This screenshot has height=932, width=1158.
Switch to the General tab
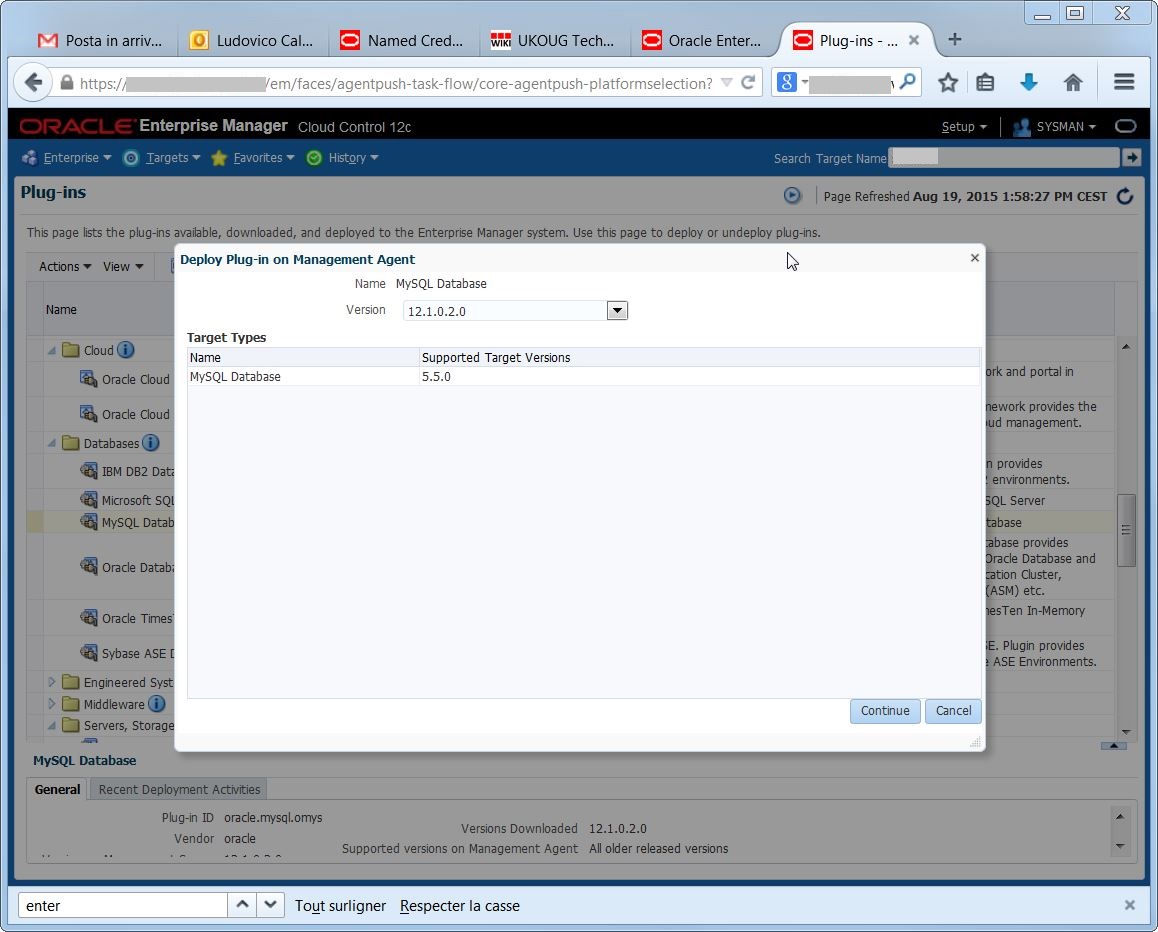(x=58, y=789)
